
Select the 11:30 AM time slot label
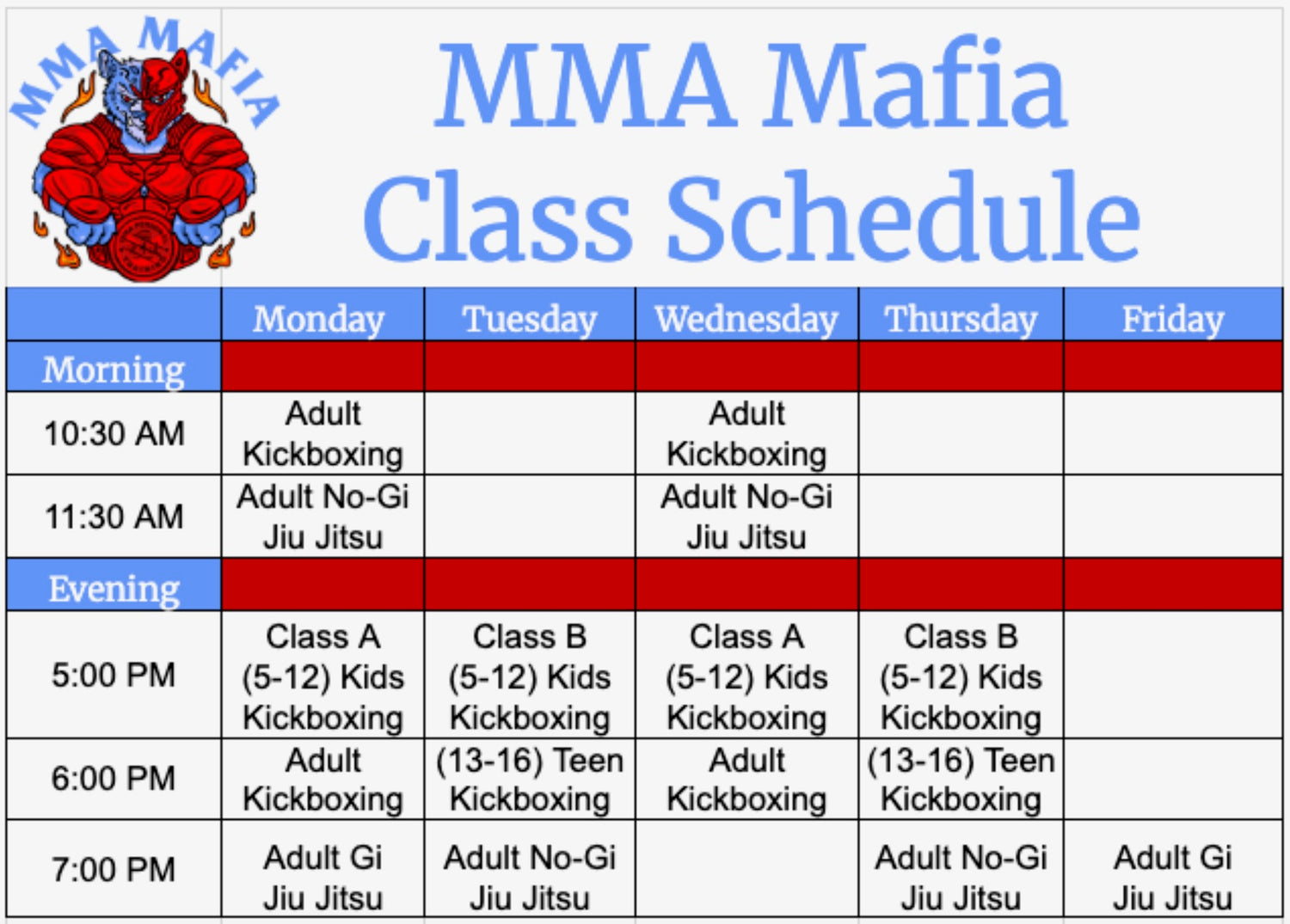pyautogui.click(x=114, y=517)
